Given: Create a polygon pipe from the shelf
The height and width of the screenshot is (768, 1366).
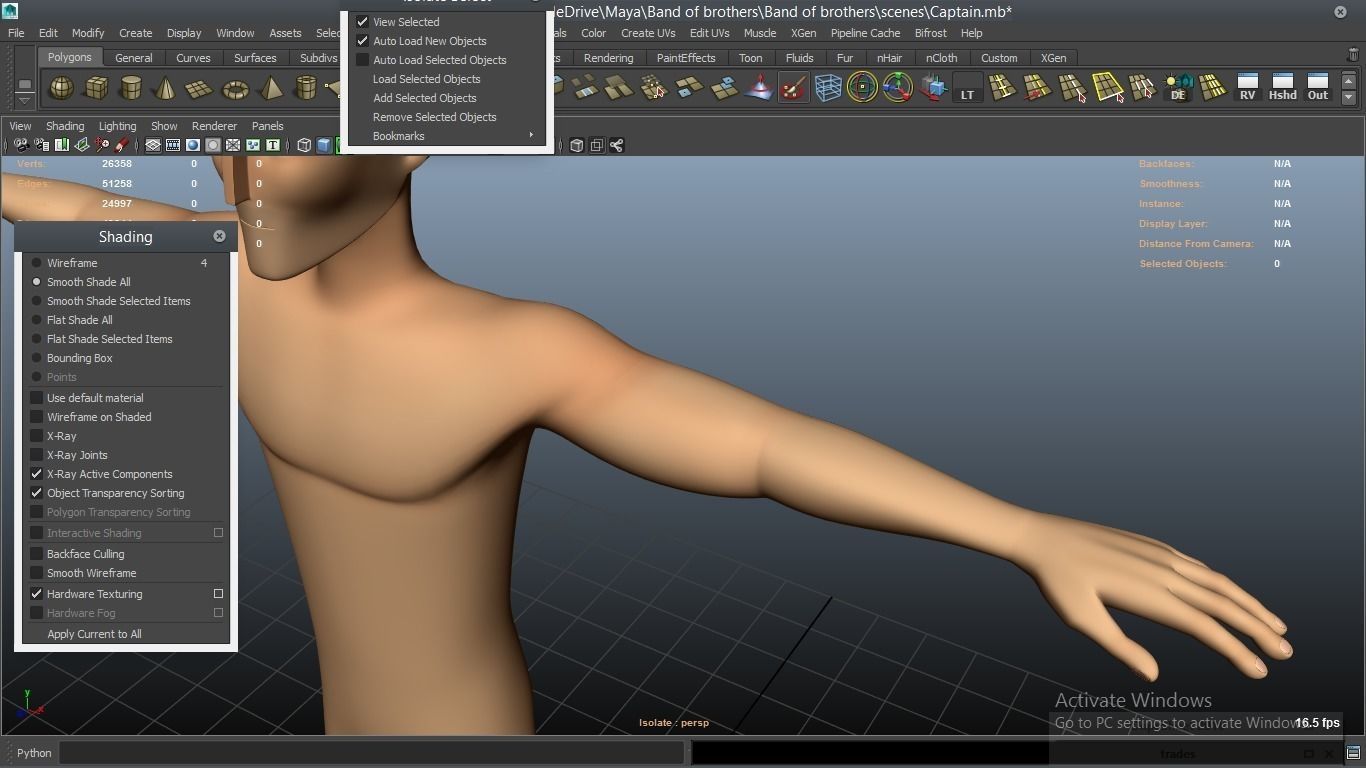Looking at the screenshot, I should (x=305, y=89).
